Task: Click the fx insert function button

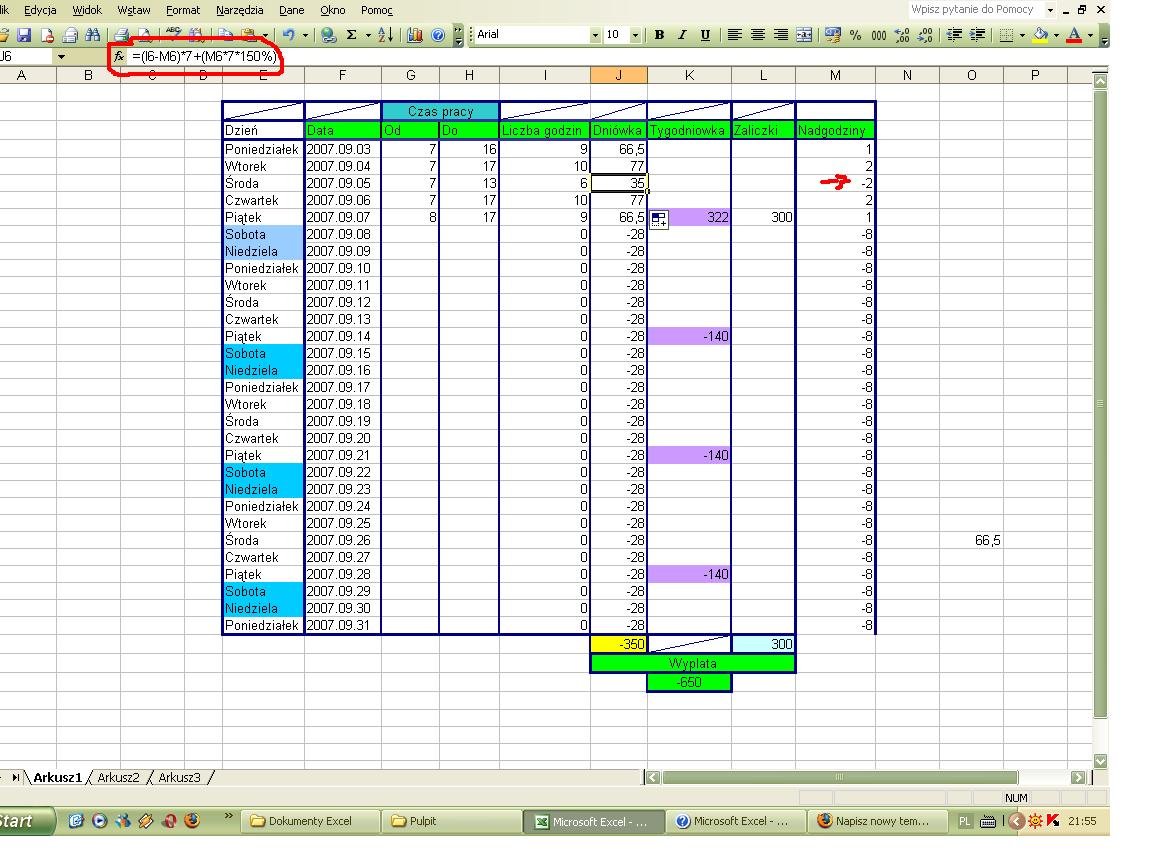Action: point(119,56)
